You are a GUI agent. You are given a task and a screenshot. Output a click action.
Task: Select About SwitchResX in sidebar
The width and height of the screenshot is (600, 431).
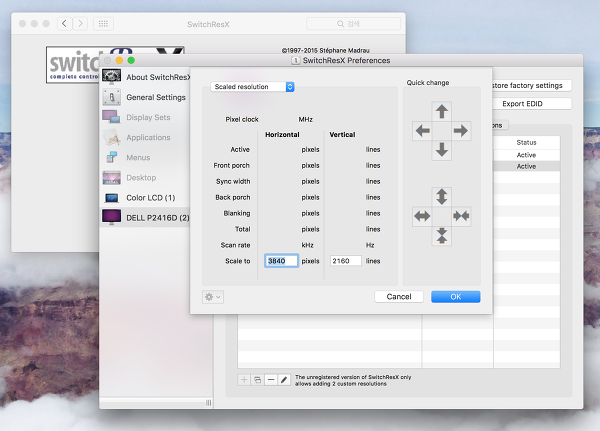[145, 77]
